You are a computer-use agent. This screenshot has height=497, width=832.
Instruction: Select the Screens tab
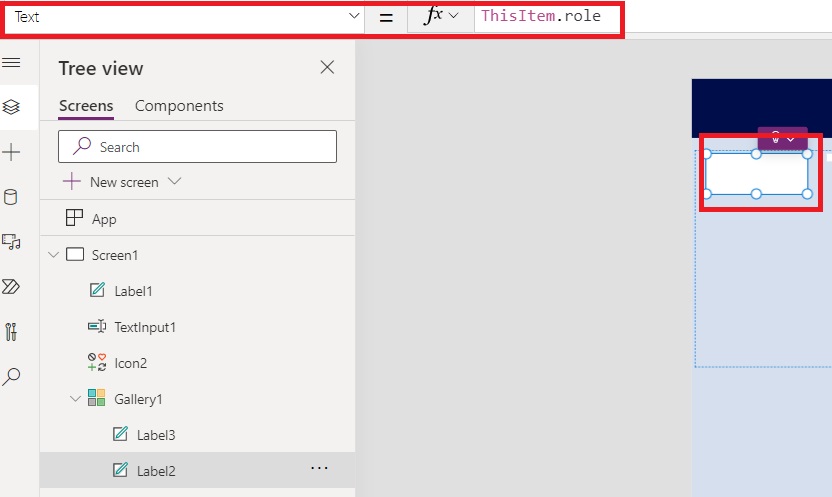click(86, 106)
